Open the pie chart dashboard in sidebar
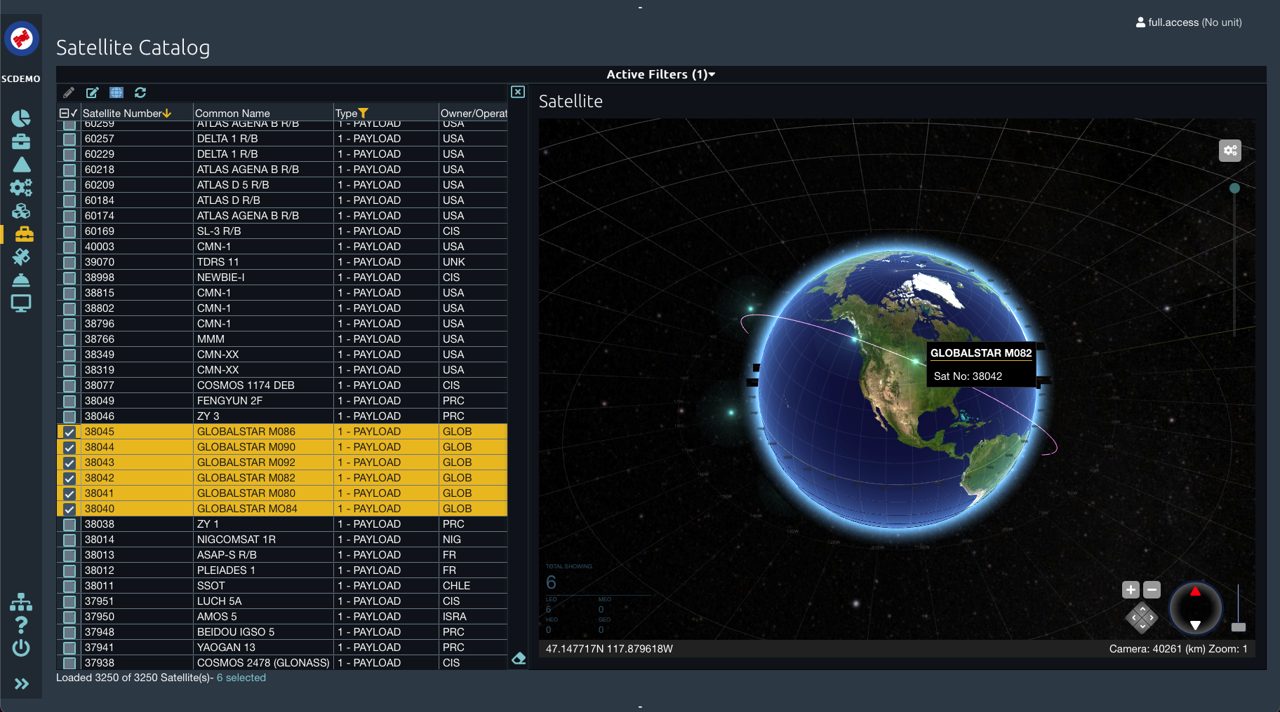The height and width of the screenshot is (712, 1280). 21,119
